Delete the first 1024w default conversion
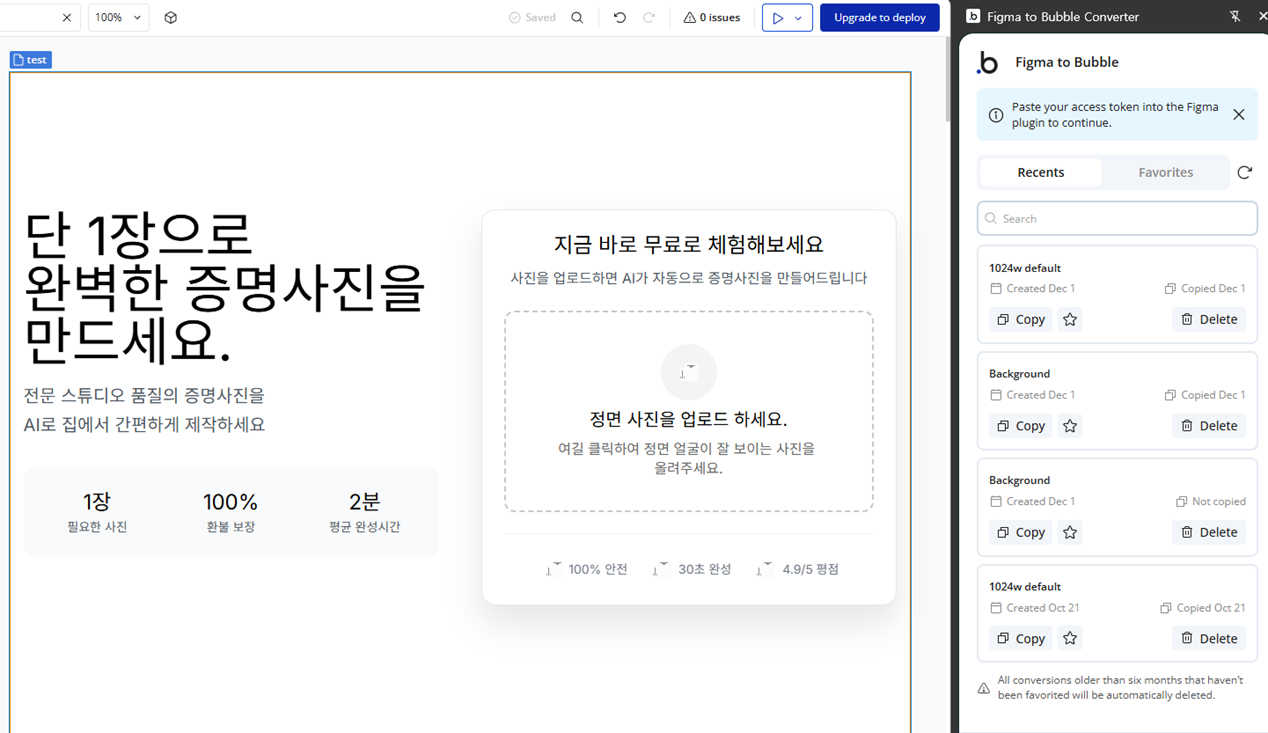This screenshot has height=733, width=1268. coord(1208,320)
